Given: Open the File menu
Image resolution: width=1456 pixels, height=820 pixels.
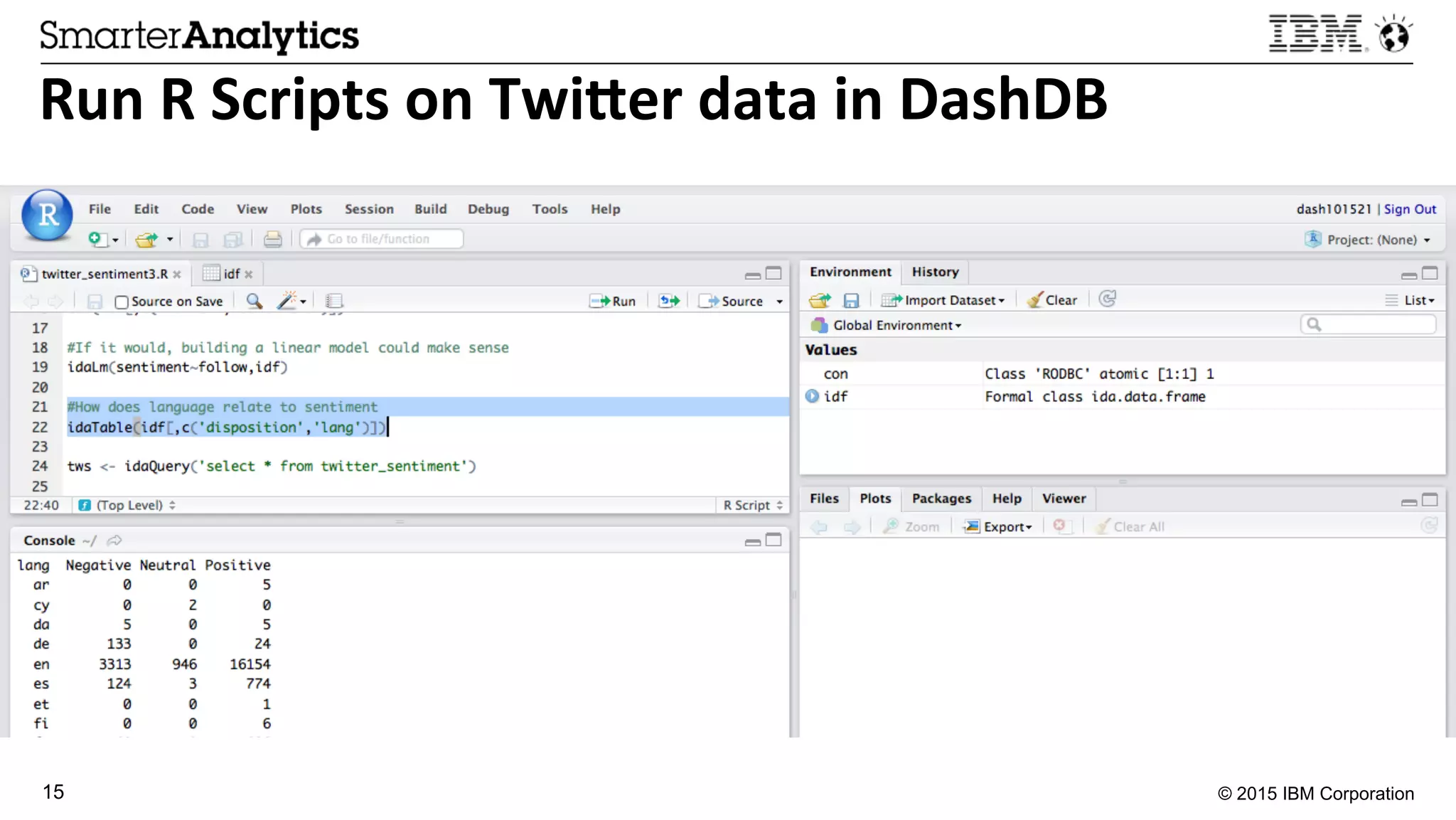Looking at the screenshot, I should (x=100, y=209).
